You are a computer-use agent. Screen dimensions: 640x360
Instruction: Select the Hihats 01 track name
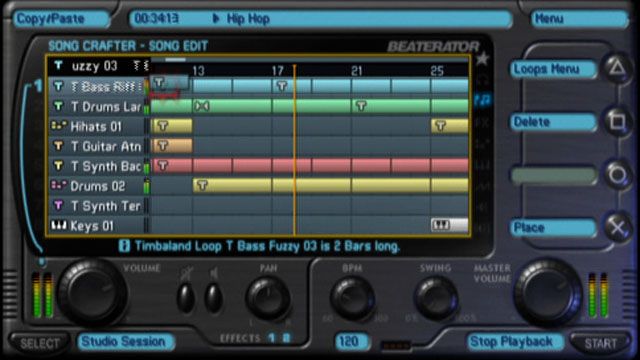[x=96, y=127]
